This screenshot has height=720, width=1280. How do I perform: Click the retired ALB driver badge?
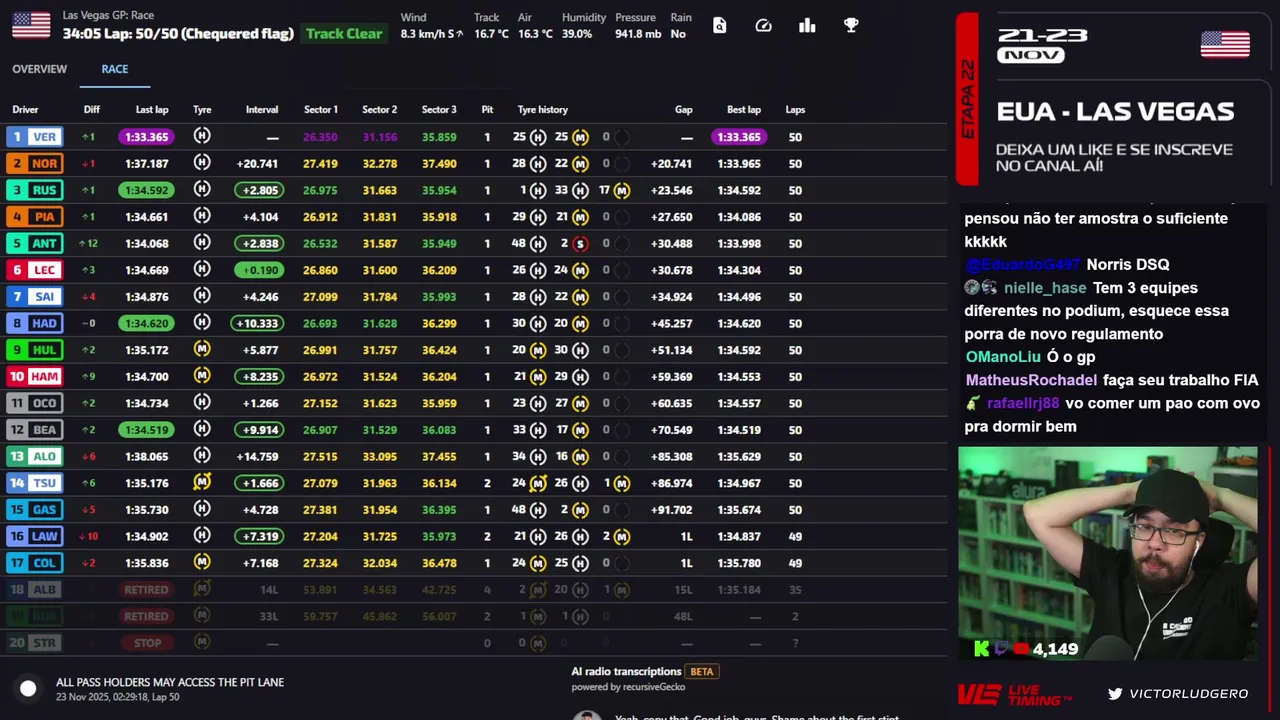pyautogui.click(x=35, y=589)
